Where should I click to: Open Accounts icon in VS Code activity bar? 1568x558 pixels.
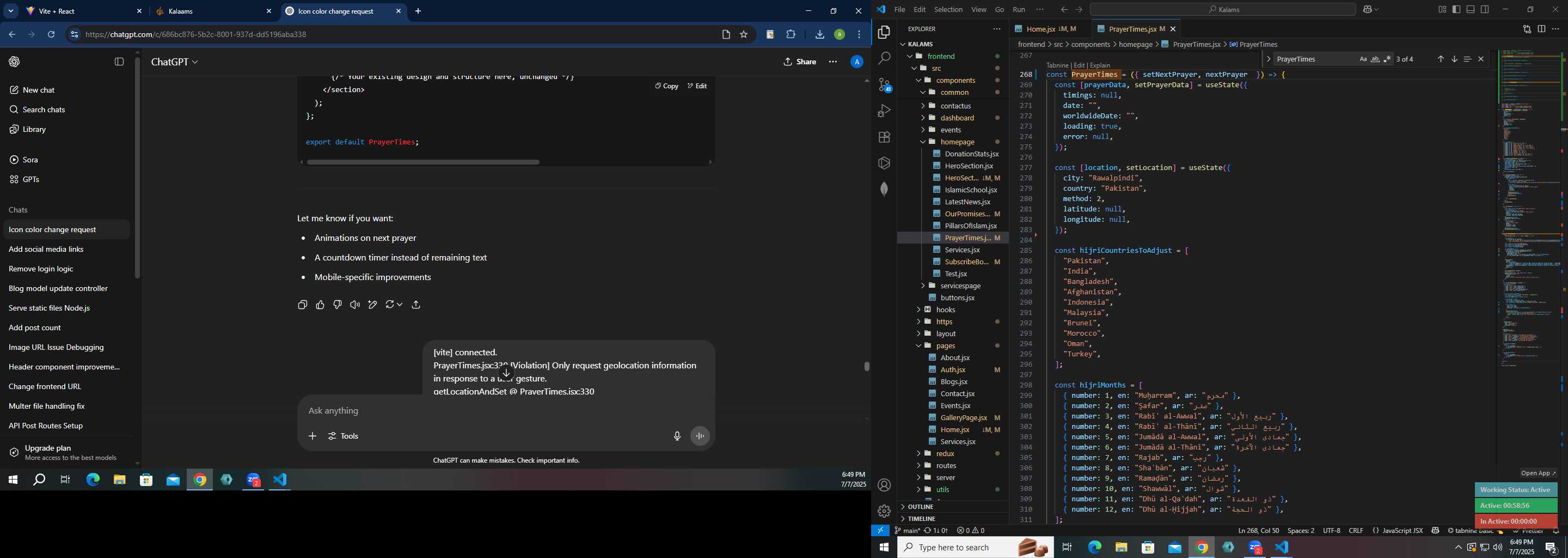884,485
